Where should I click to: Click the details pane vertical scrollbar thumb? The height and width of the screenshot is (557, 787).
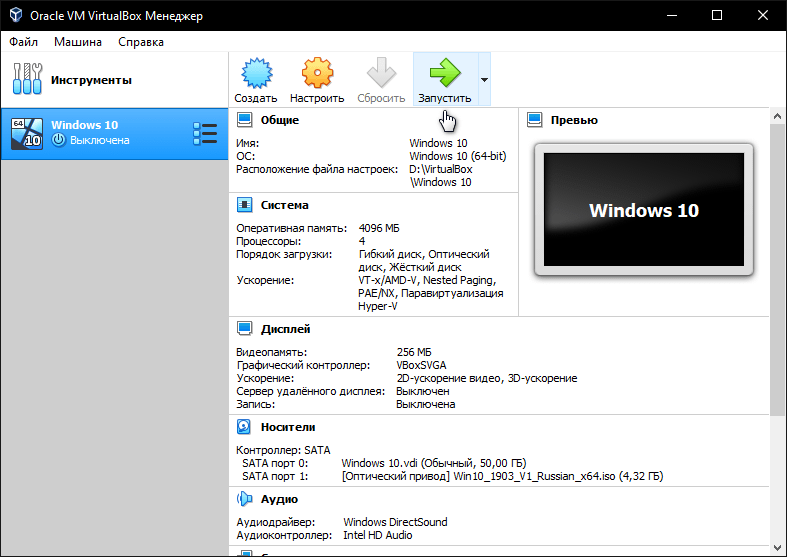777,269
